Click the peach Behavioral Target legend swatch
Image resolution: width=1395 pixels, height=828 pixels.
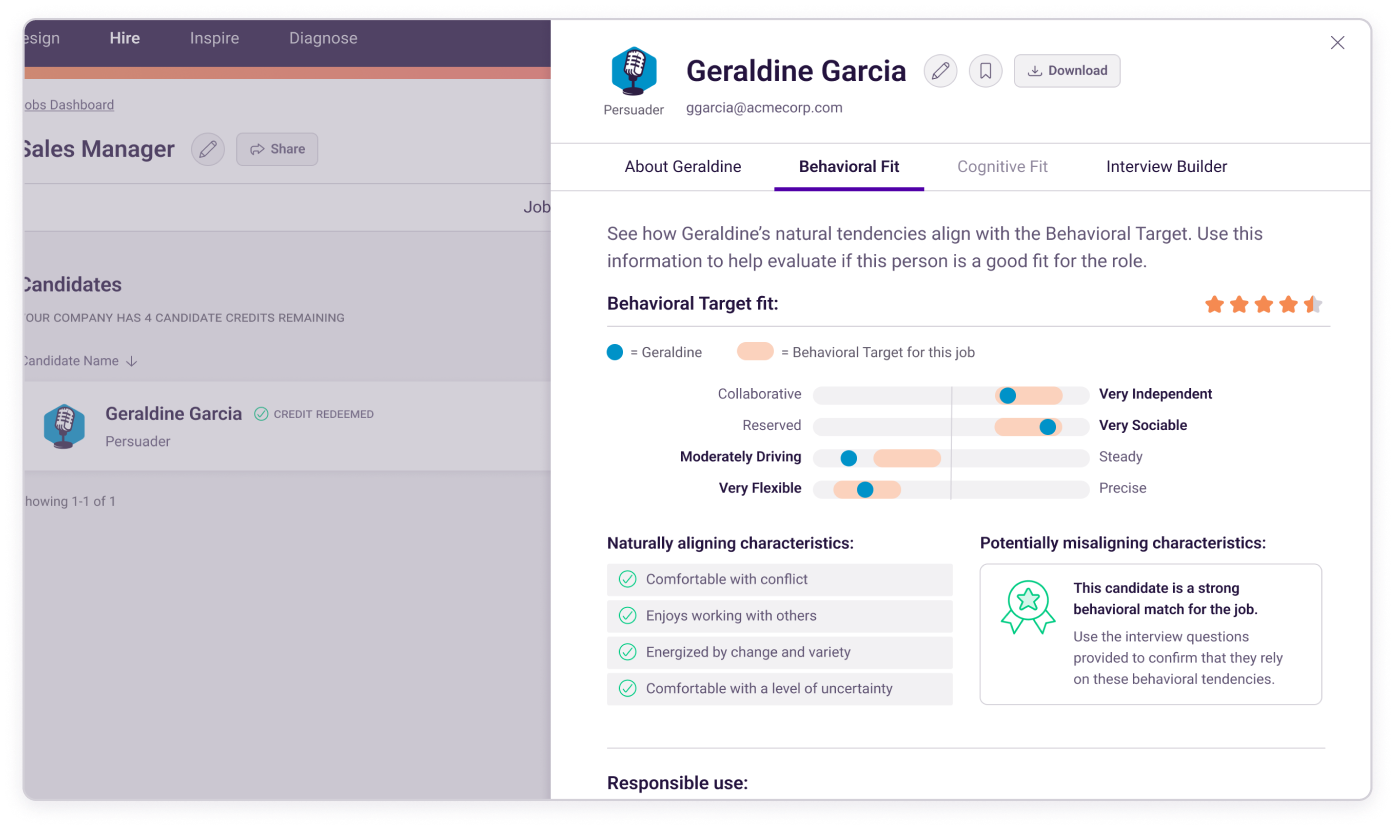pyautogui.click(x=755, y=352)
